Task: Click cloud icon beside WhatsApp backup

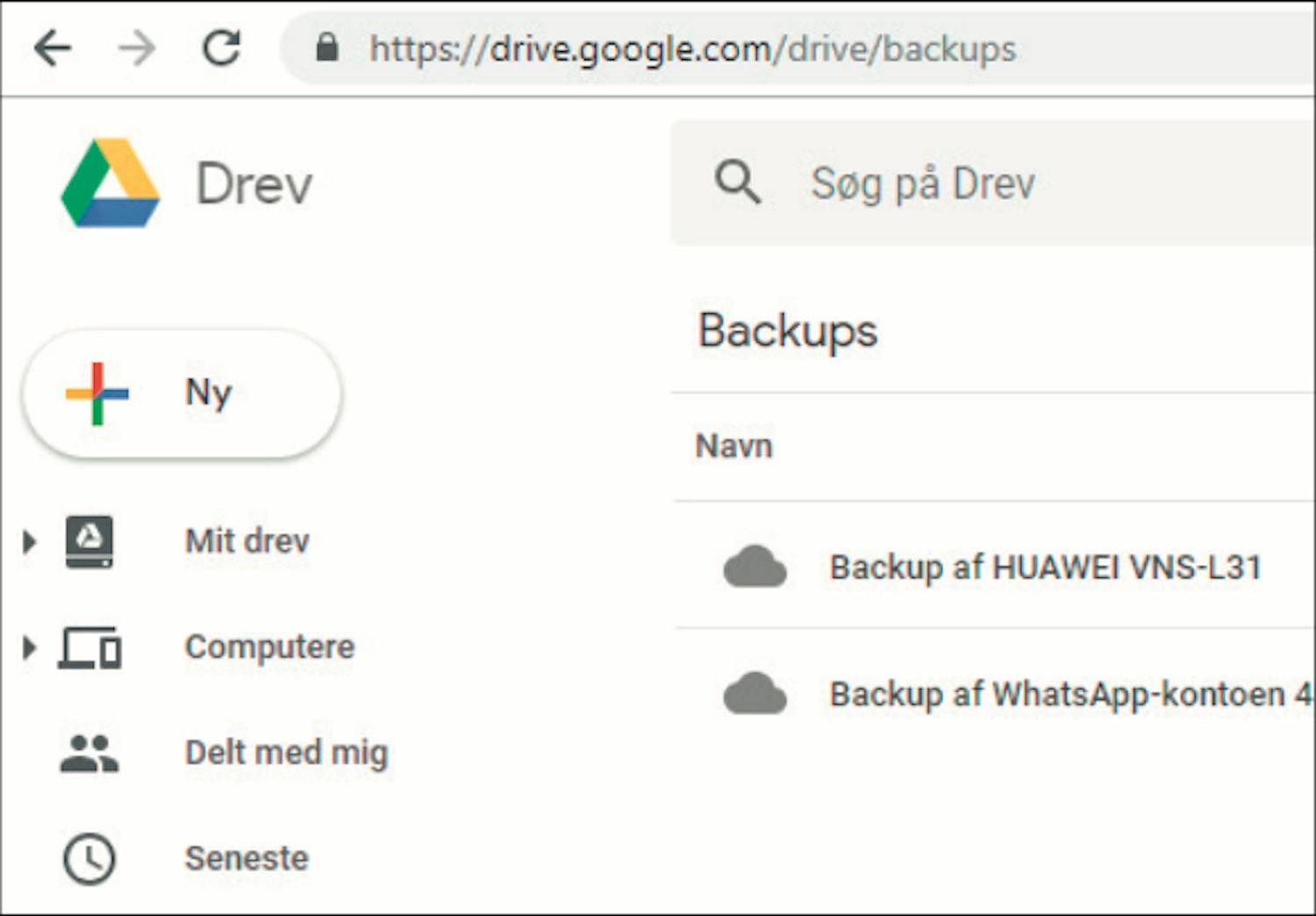Action: (755, 693)
